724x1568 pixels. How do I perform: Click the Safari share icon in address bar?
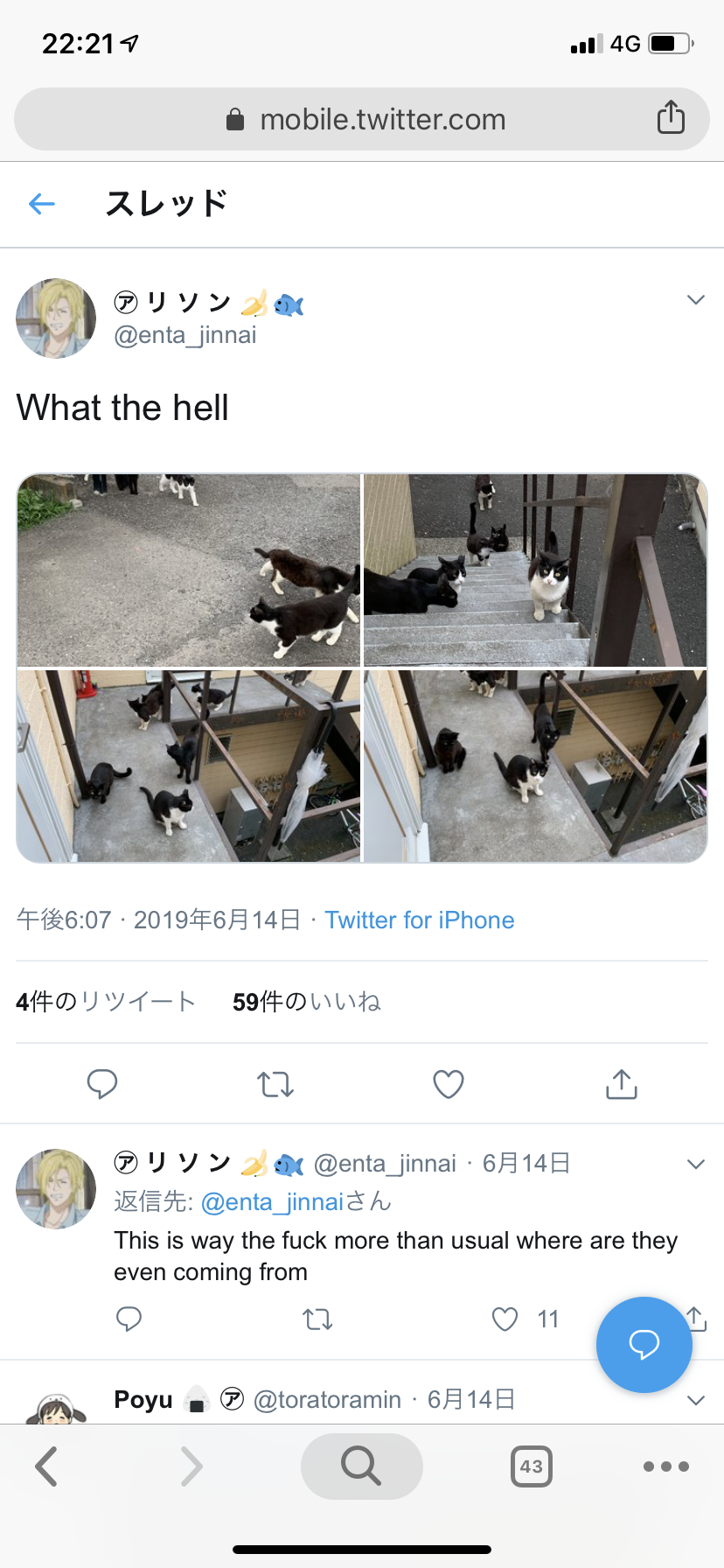671,116
